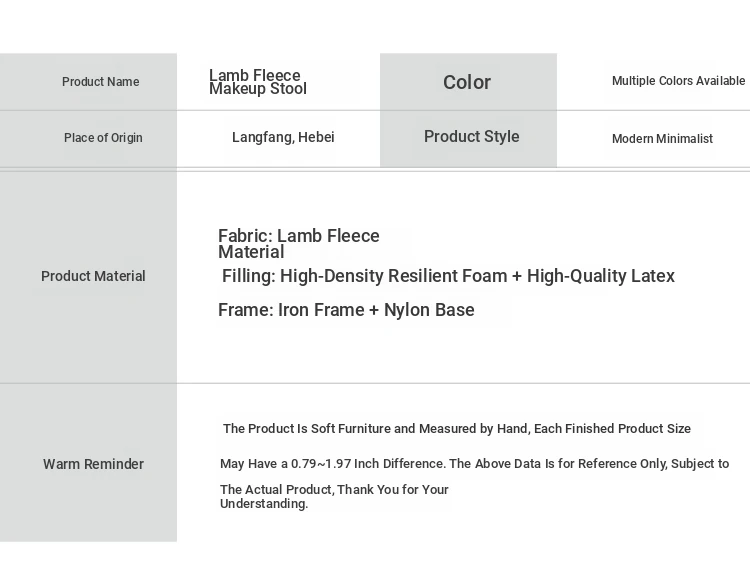Viewport: 750px width, 578px height.
Task: Click the Product Name label cell
Action: coord(100,82)
